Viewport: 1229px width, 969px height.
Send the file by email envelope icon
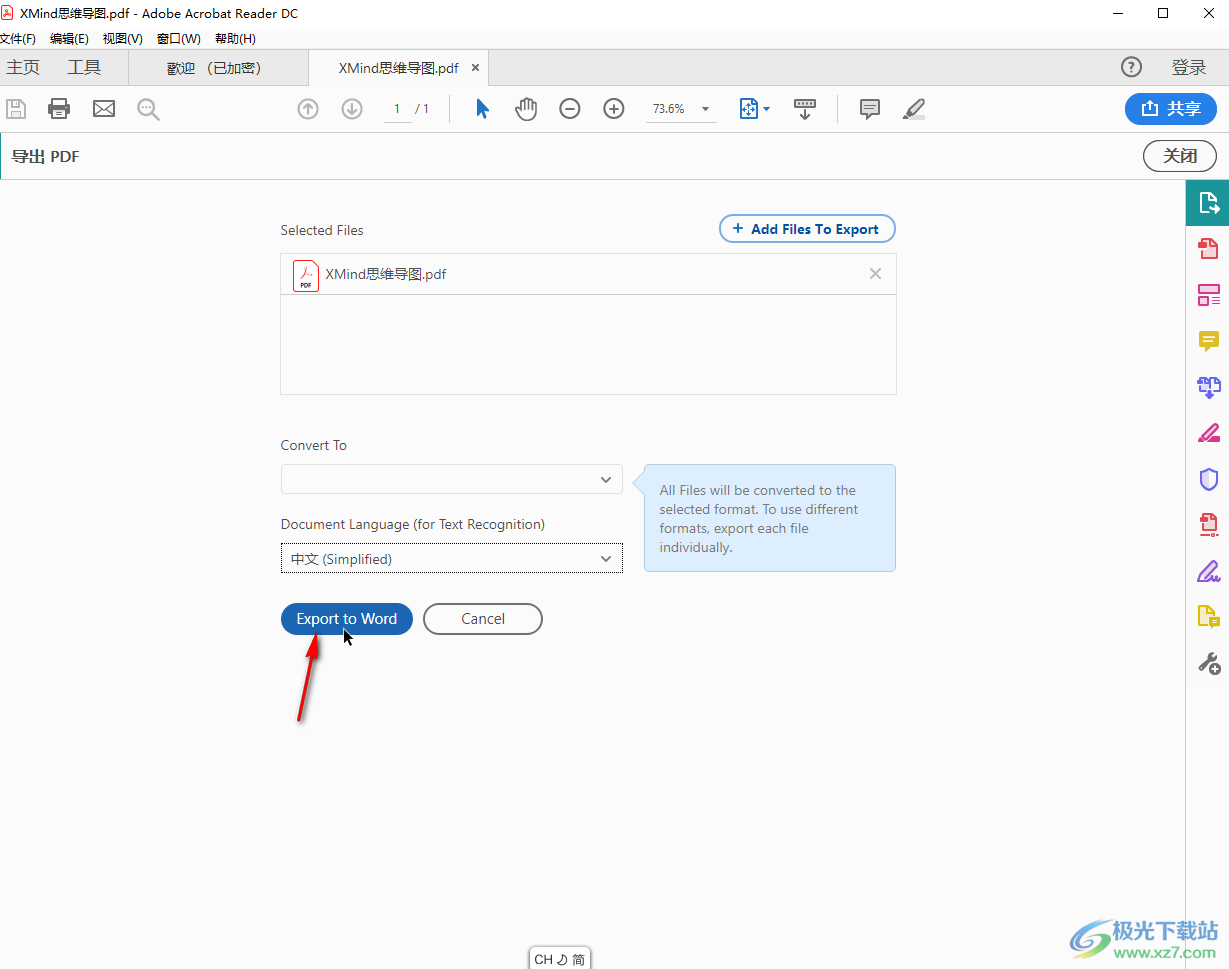coord(104,109)
